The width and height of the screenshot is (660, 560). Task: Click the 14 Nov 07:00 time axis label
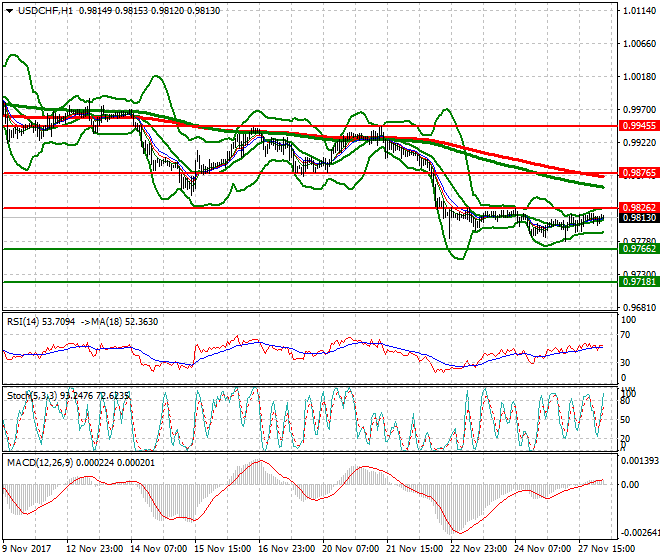click(159, 550)
